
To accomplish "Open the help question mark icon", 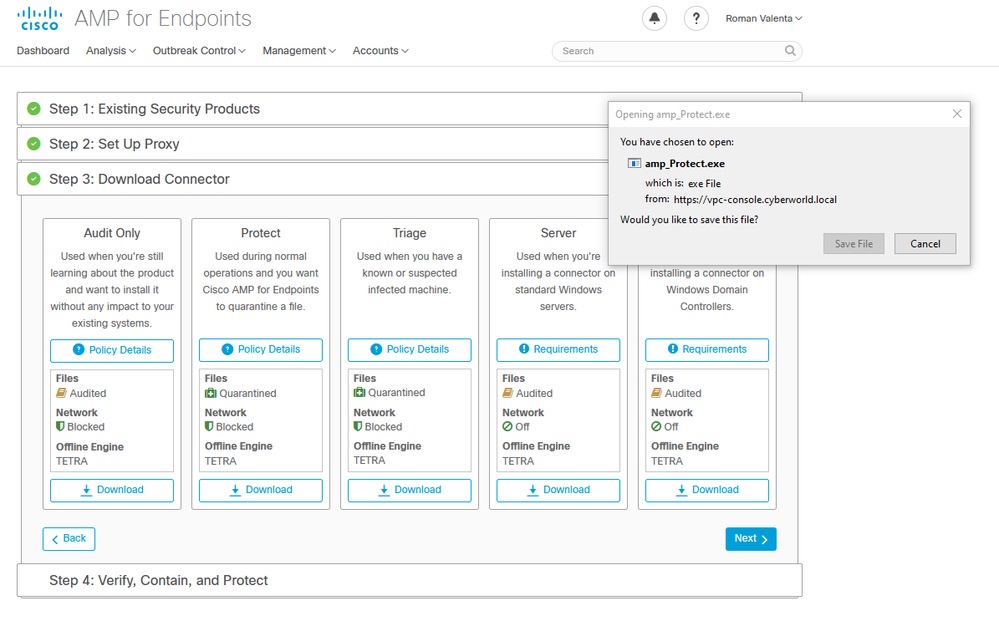I will (696, 17).
